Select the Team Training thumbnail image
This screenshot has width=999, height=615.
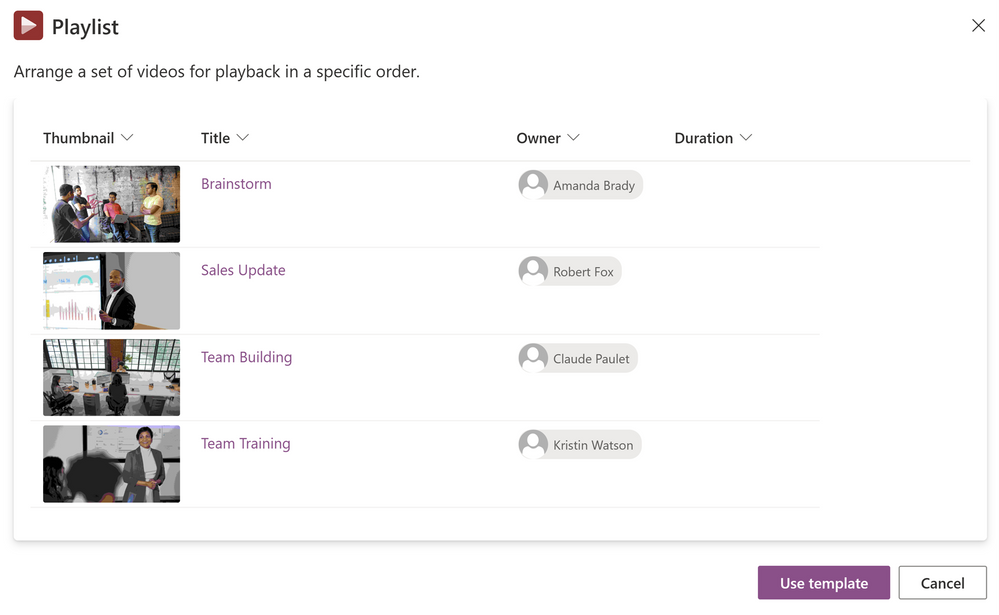111,464
